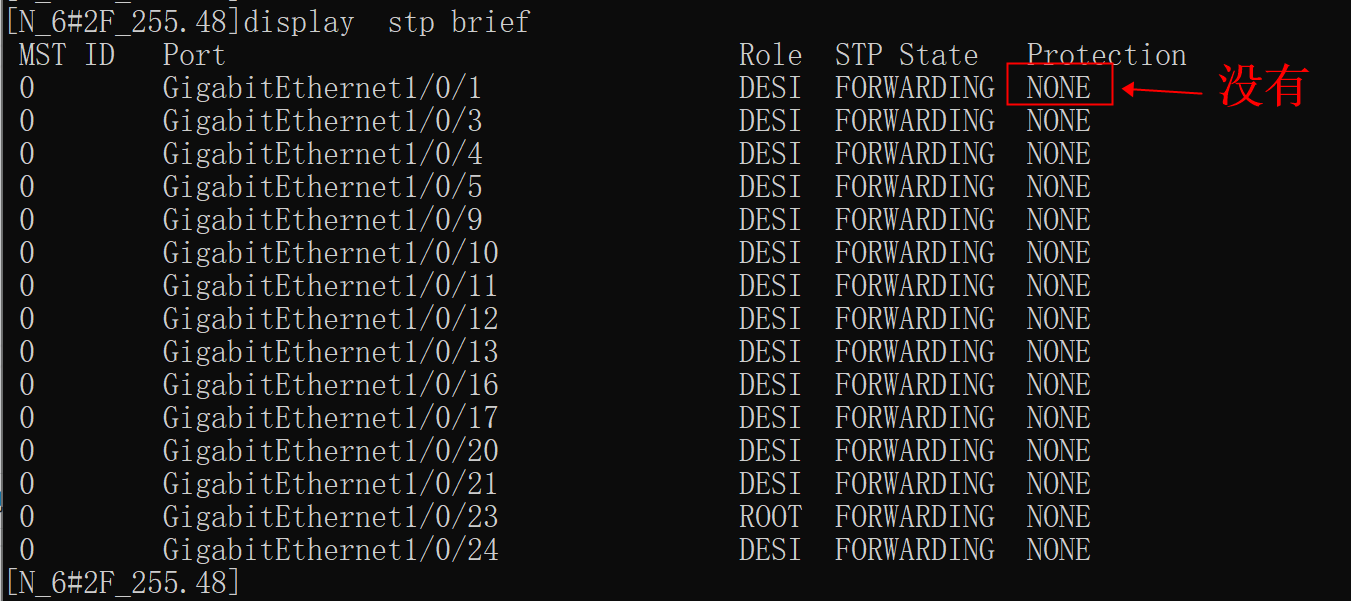Click the red Chinese annotation 没有
Image resolution: width=1351 pixels, height=601 pixels.
[x=1264, y=87]
